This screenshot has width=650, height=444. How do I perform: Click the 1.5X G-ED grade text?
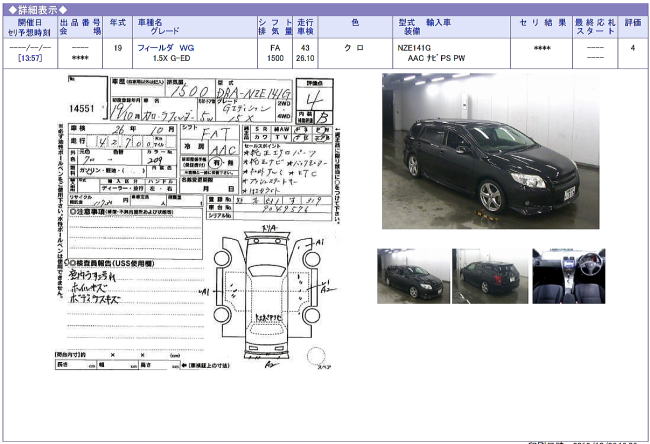point(172,58)
